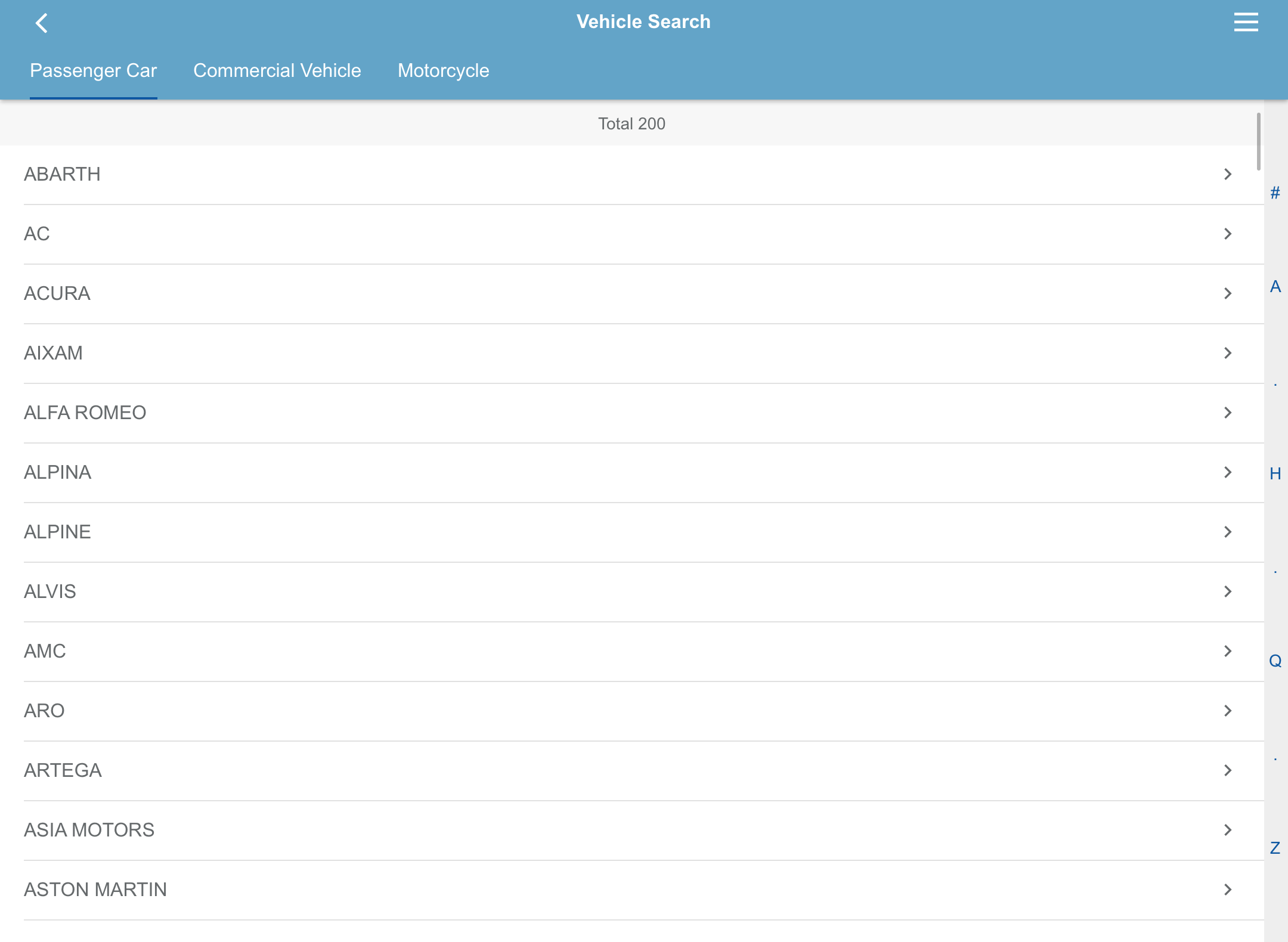Viewport: 1288px width, 942px height.
Task: Select the ACURA brand name
Action: 57,293
